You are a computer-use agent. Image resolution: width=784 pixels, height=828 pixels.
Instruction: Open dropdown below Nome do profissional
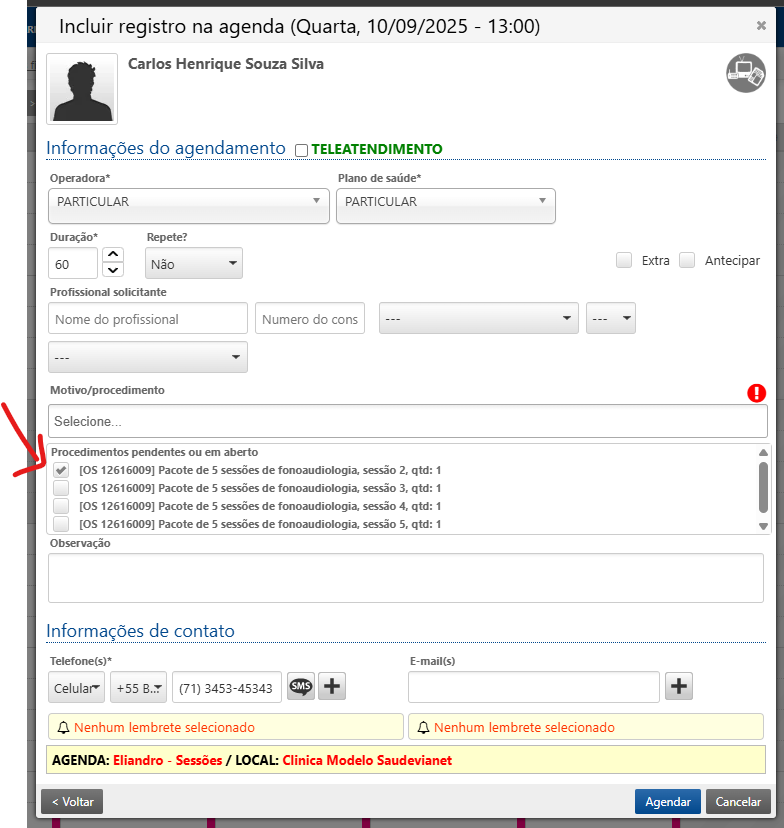pos(147,357)
